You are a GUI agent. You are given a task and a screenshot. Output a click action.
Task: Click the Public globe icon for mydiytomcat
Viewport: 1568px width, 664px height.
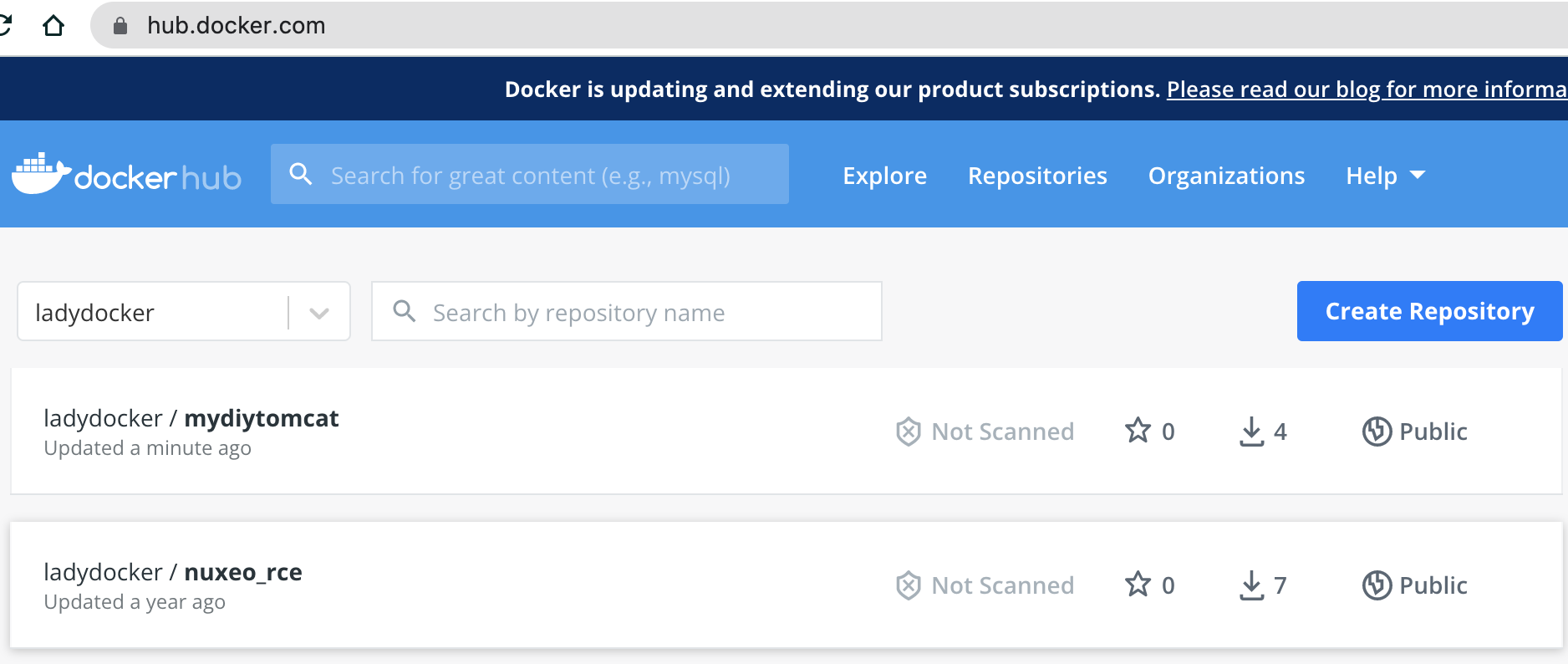pyautogui.click(x=1377, y=432)
